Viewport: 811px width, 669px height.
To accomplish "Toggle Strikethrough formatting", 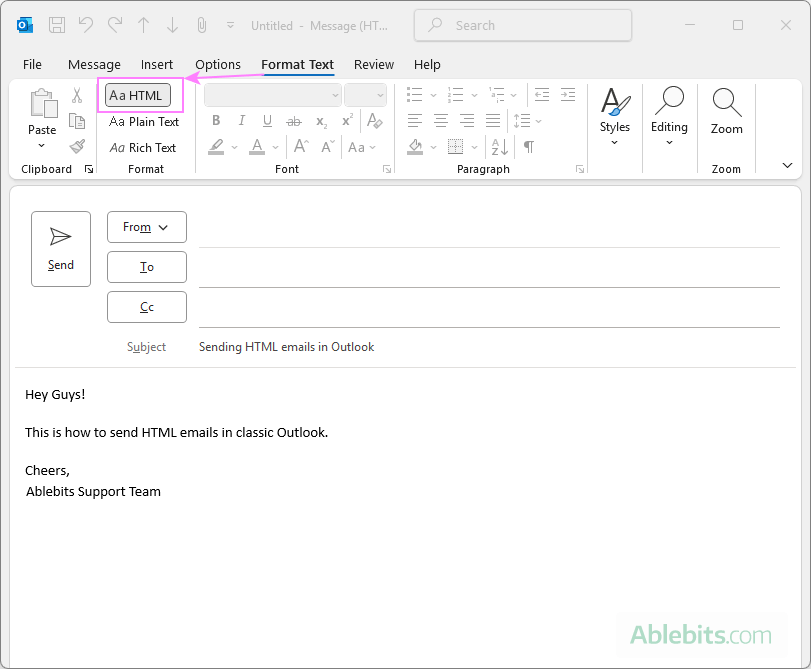I will coord(294,122).
